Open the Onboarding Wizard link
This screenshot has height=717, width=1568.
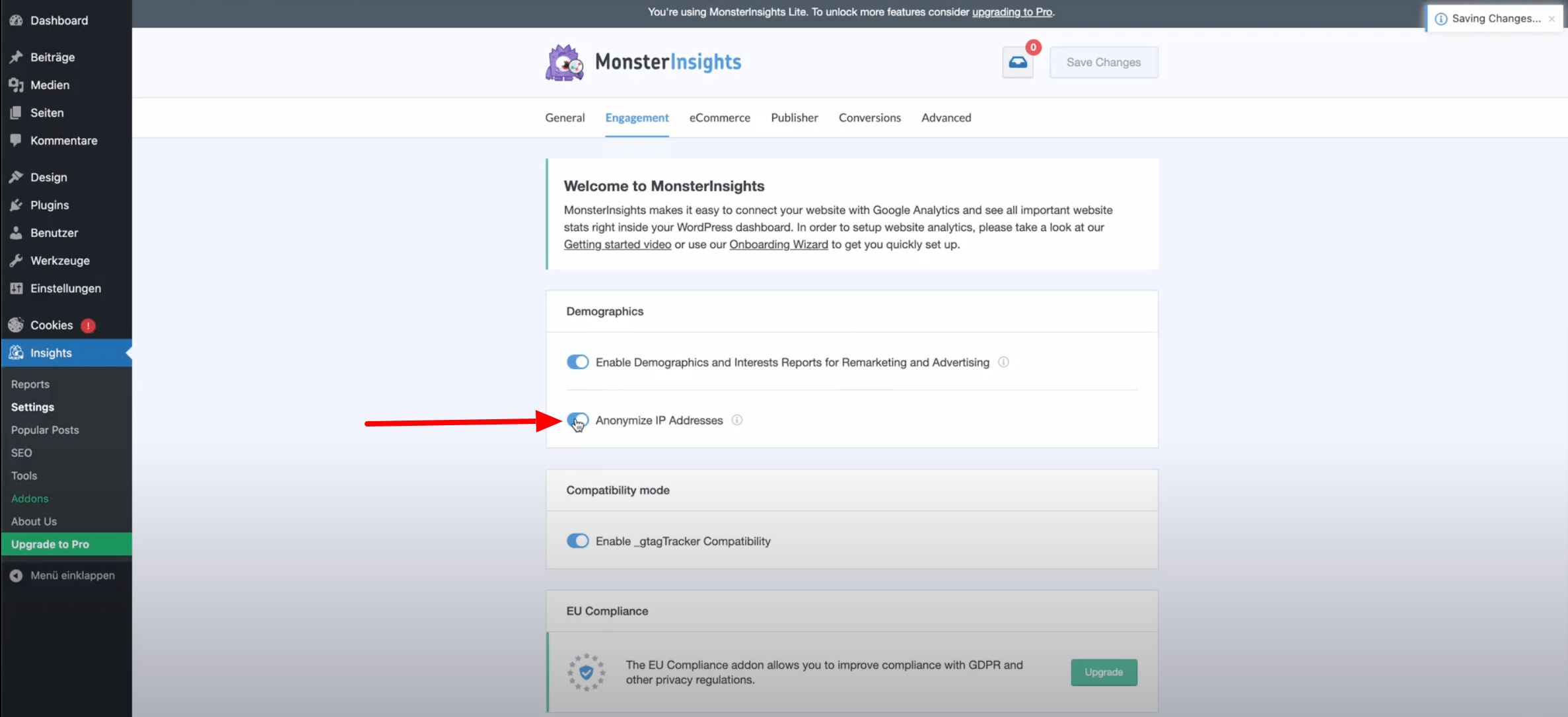point(778,244)
